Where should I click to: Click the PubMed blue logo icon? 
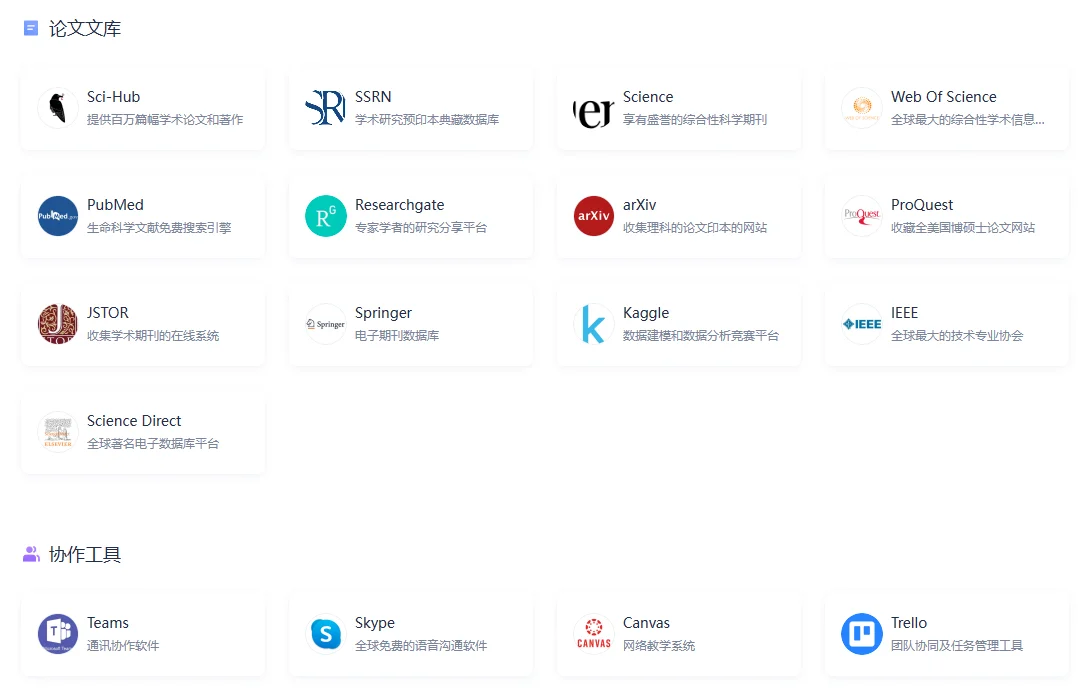(x=58, y=216)
